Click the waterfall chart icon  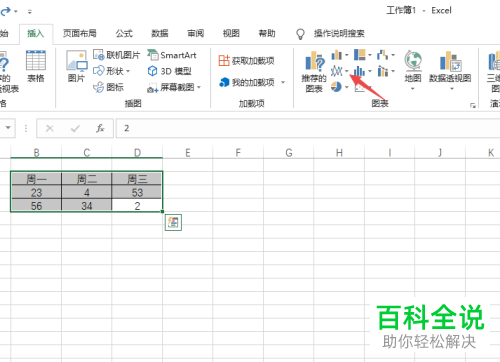point(382,55)
